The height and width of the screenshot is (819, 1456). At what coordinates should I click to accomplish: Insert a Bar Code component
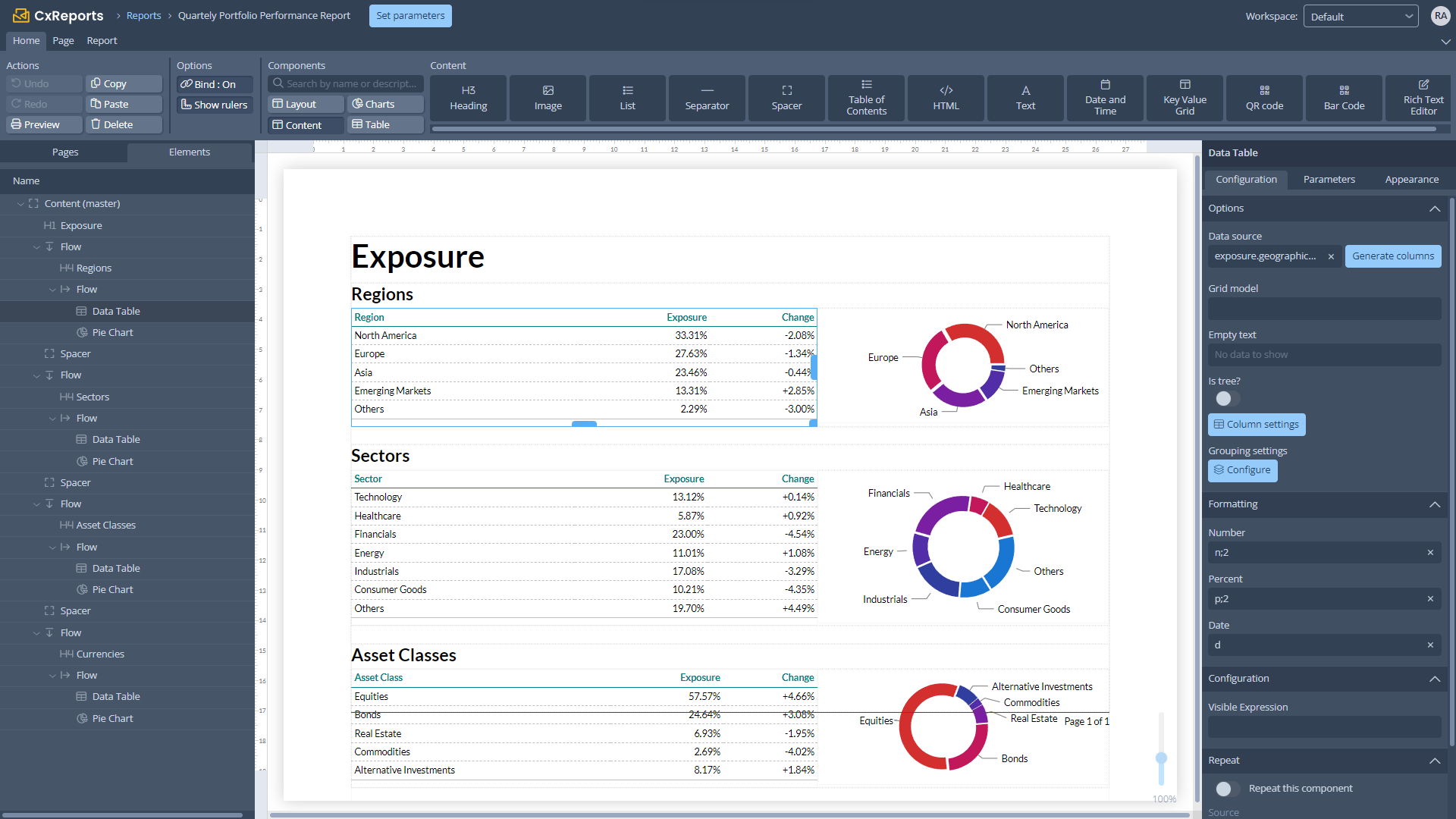pyautogui.click(x=1343, y=98)
